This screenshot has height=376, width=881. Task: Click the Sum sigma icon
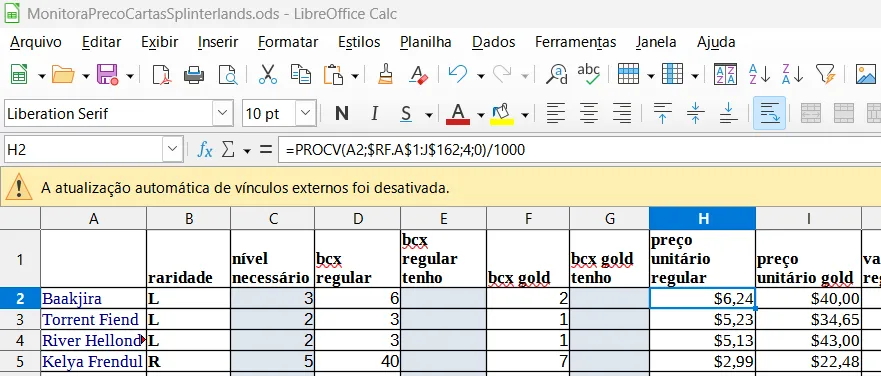tap(228, 150)
